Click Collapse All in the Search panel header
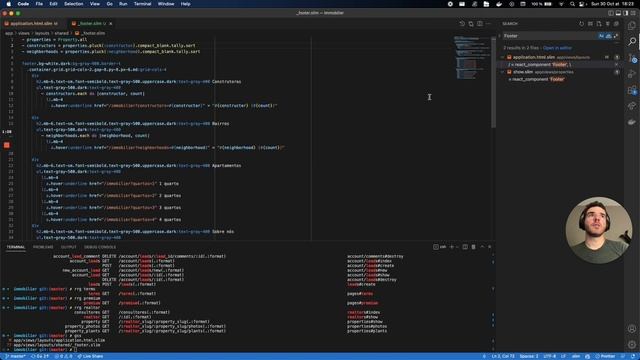Image resolution: width=640 pixels, height=360 pixels. (616, 24)
